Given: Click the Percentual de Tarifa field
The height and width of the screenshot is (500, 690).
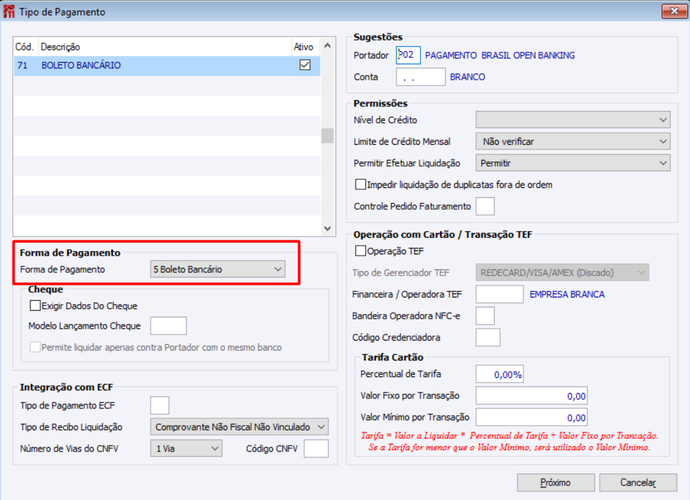Looking at the screenshot, I should click(499, 374).
